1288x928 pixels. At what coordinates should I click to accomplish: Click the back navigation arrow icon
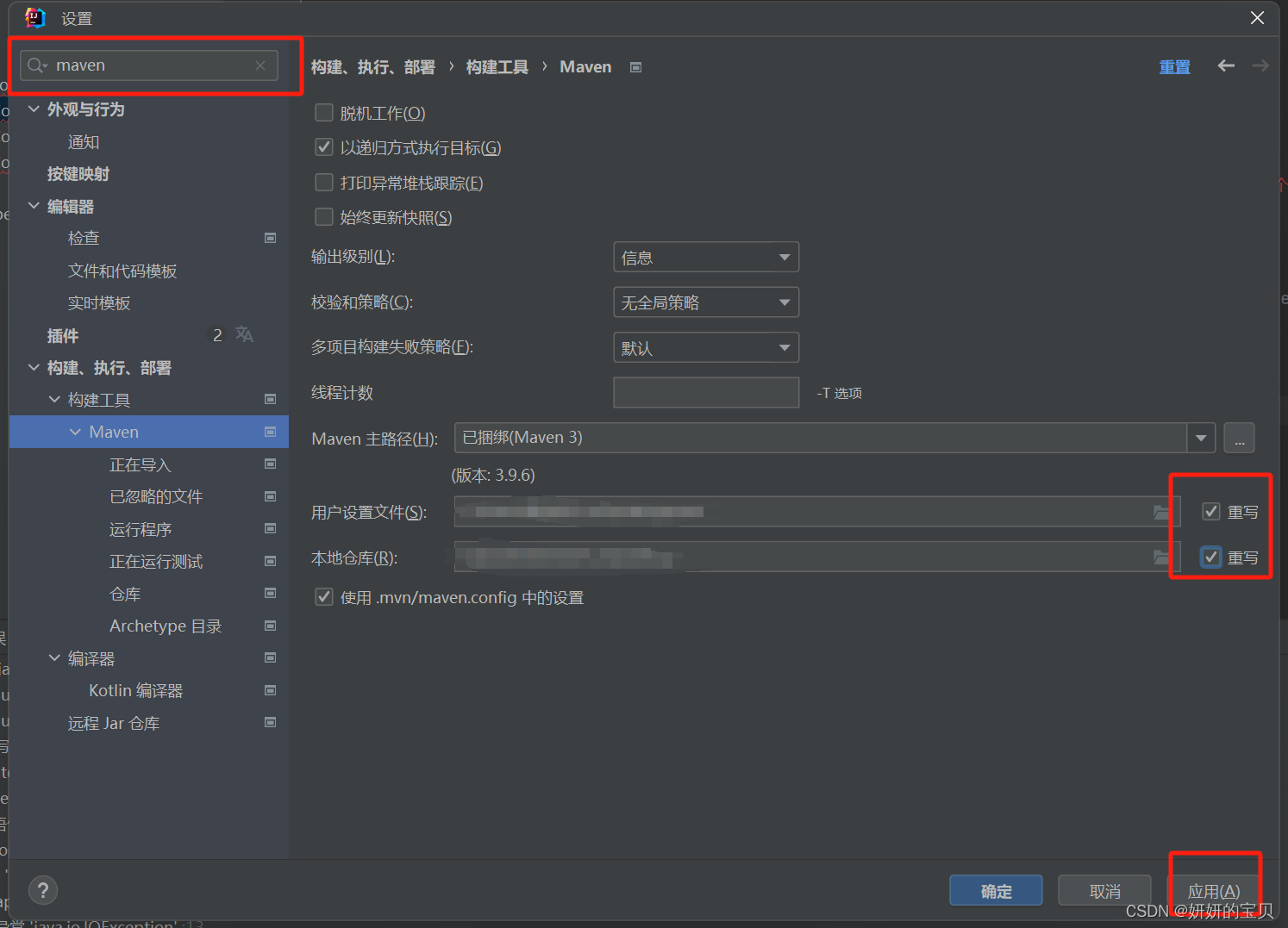click(x=1225, y=66)
